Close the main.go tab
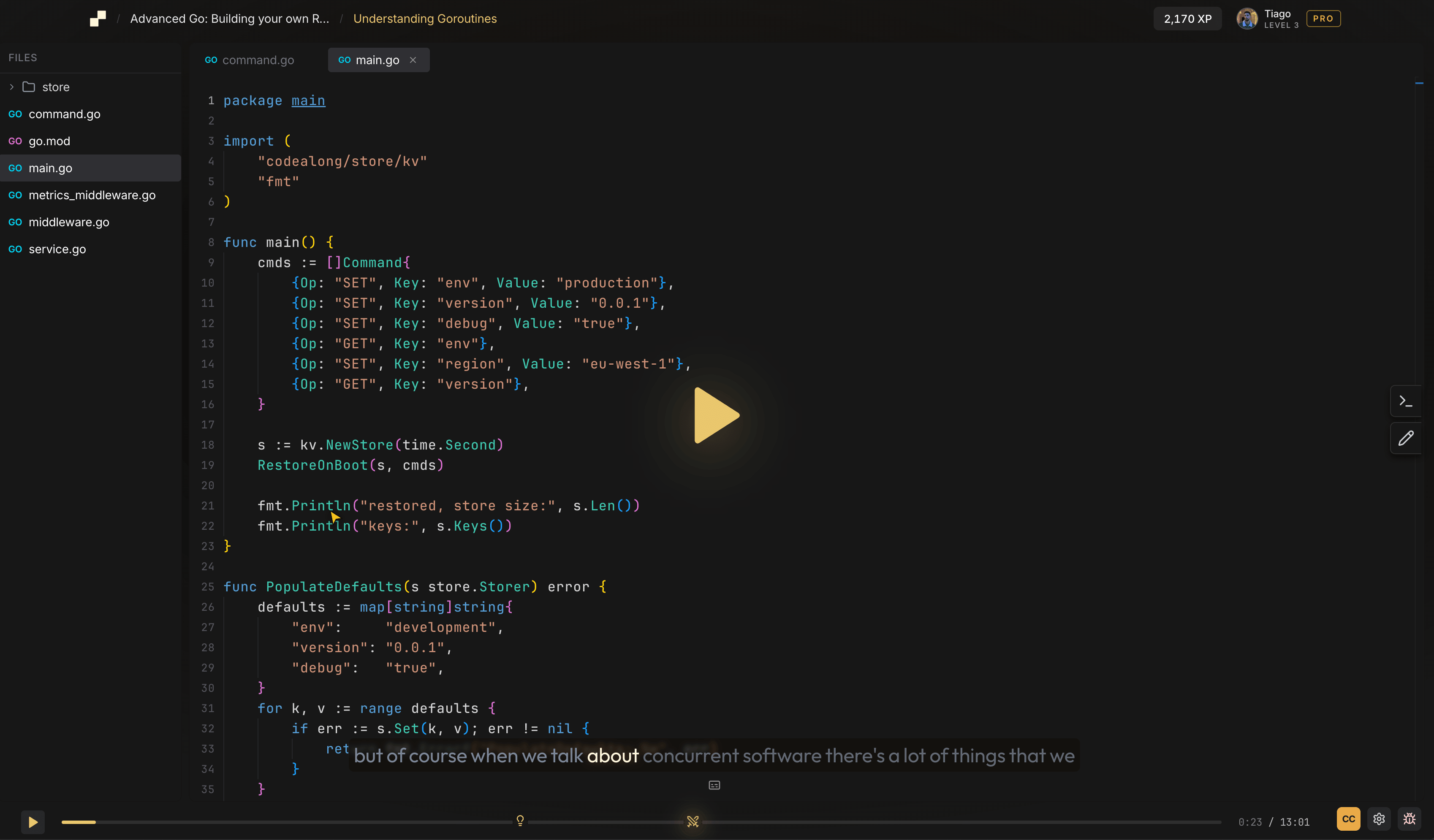The image size is (1434, 840). 413,60
